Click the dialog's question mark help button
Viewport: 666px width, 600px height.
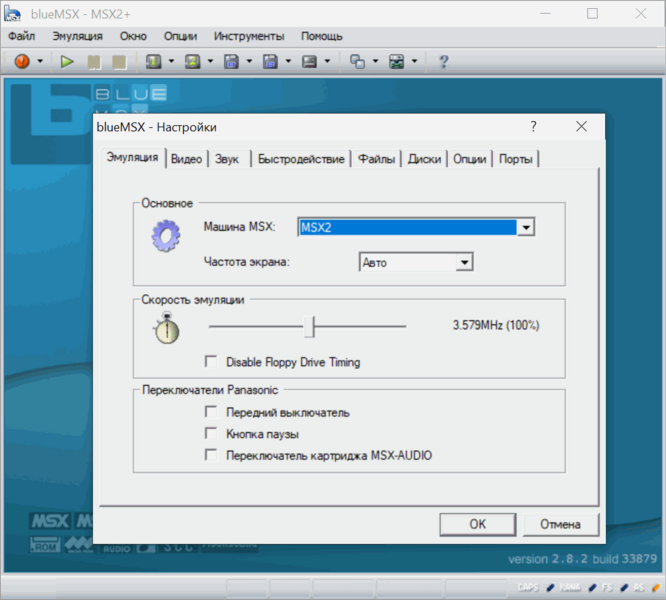[533, 127]
